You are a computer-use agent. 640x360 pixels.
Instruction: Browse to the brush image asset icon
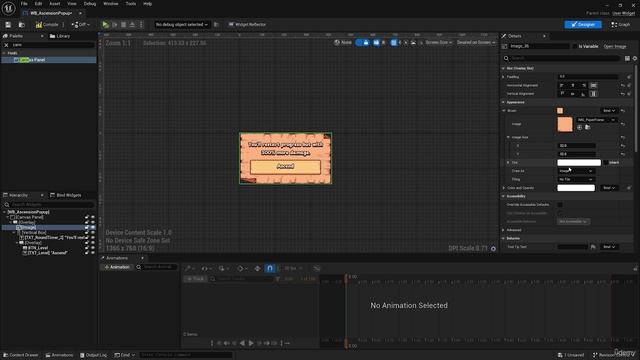(x=587, y=128)
